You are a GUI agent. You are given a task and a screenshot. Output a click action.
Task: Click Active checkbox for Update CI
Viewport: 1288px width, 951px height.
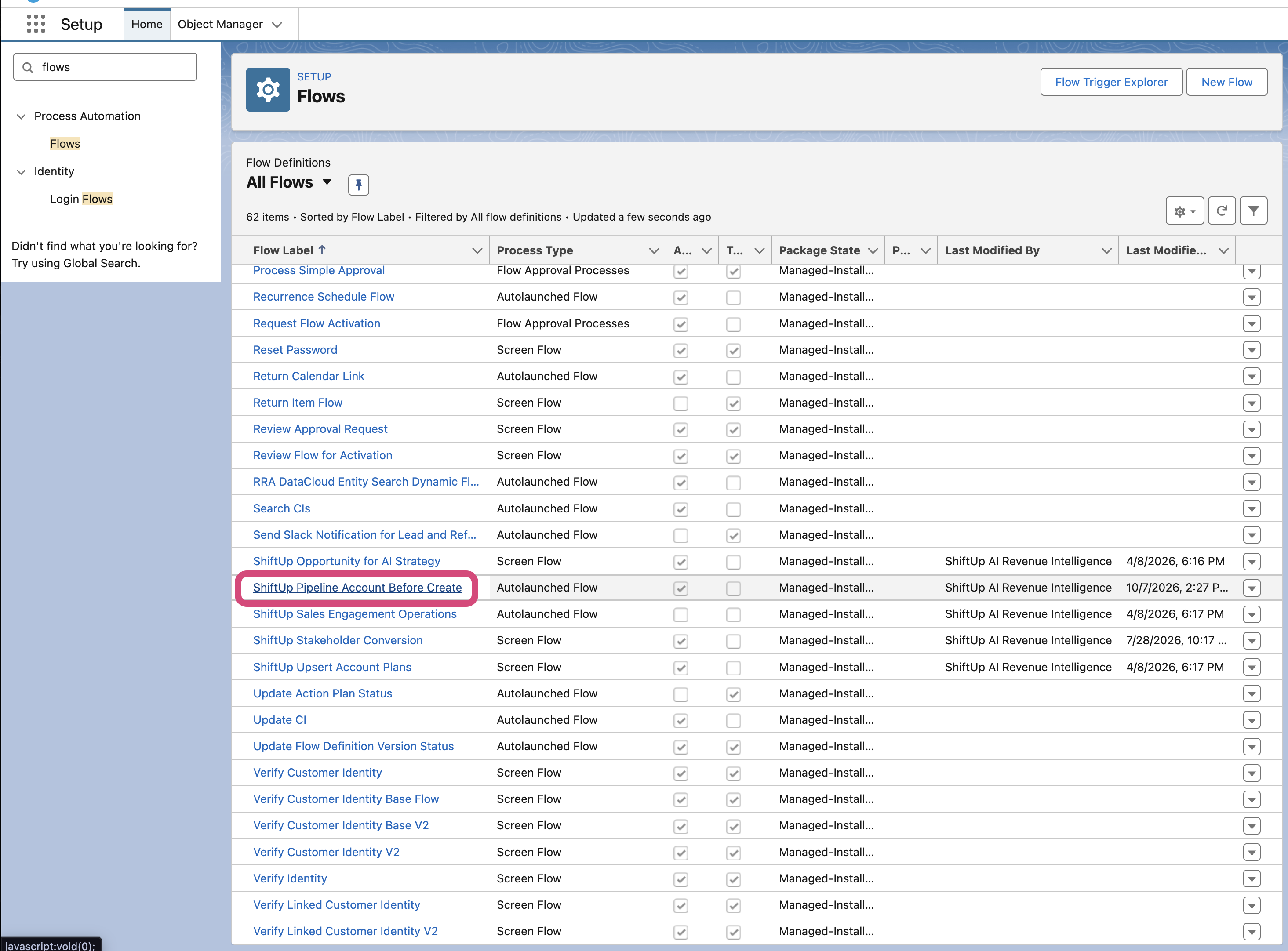point(680,721)
